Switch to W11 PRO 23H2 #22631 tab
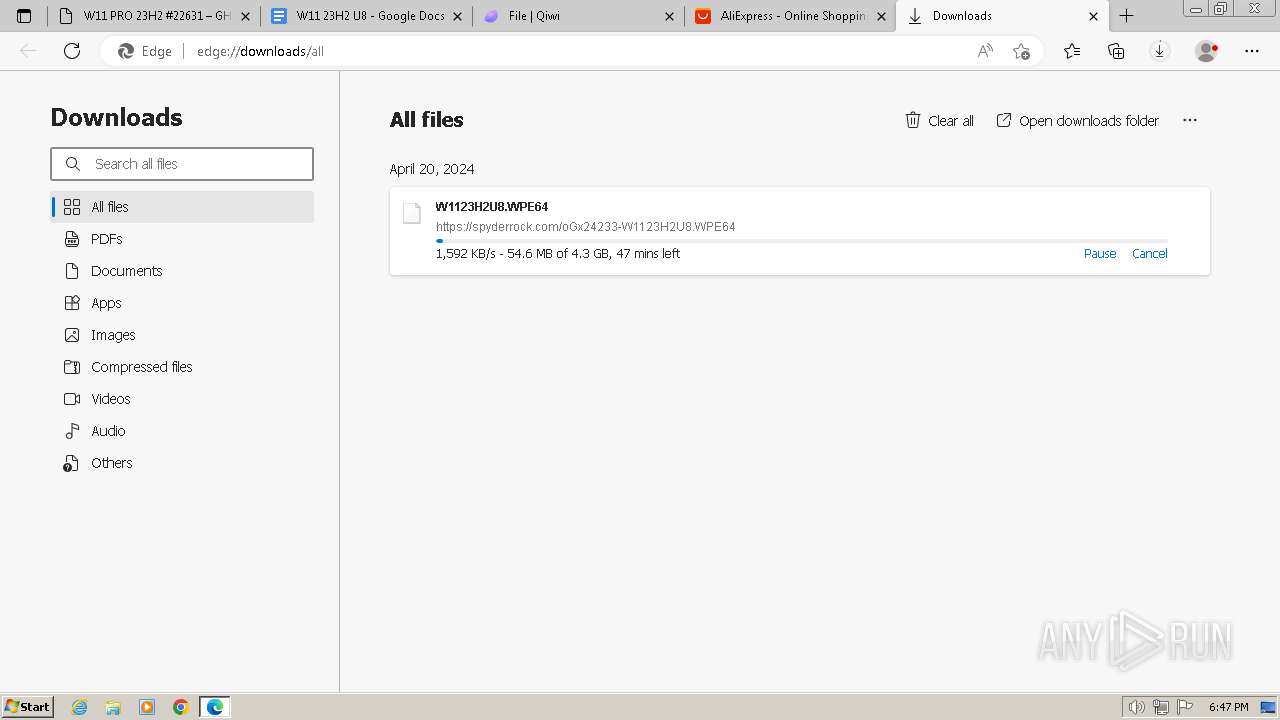The image size is (1280, 720). pyautogui.click(x=155, y=16)
